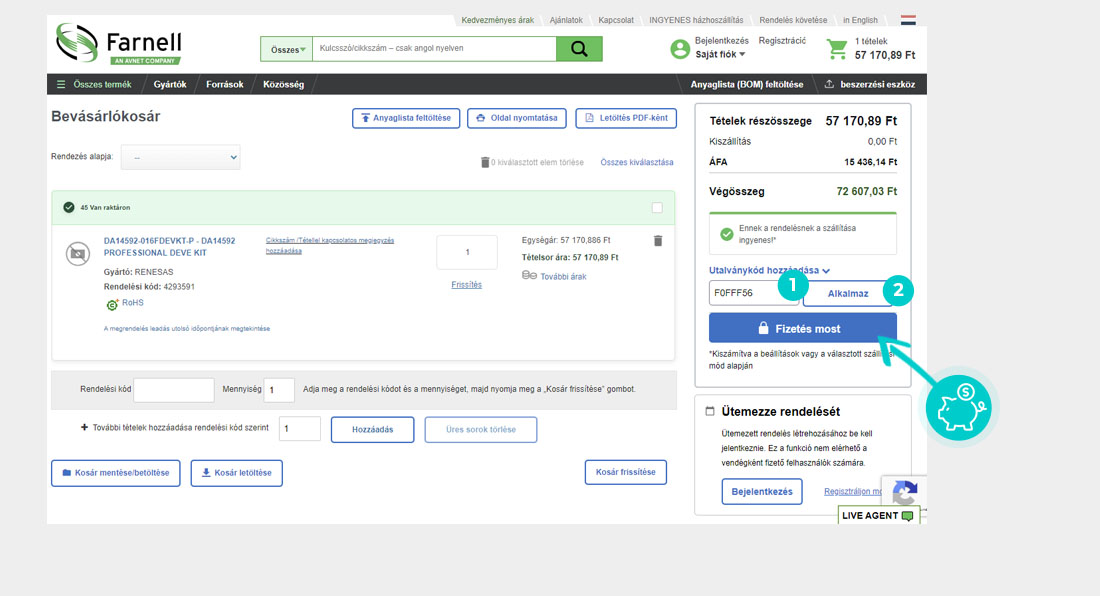Click the További árak link
The height and width of the screenshot is (596, 1100).
tap(563, 276)
